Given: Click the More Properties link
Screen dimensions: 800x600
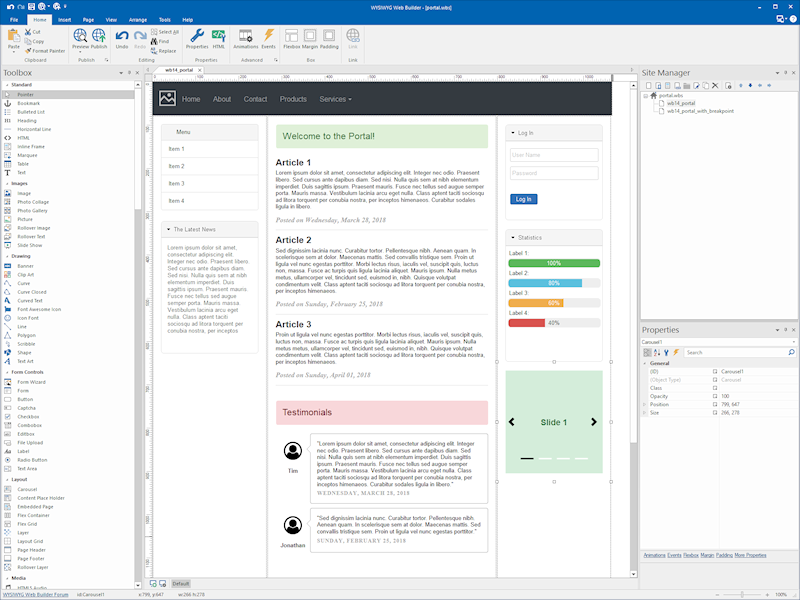Looking at the screenshot, I should pyautogui.click(x=751, y=554).
